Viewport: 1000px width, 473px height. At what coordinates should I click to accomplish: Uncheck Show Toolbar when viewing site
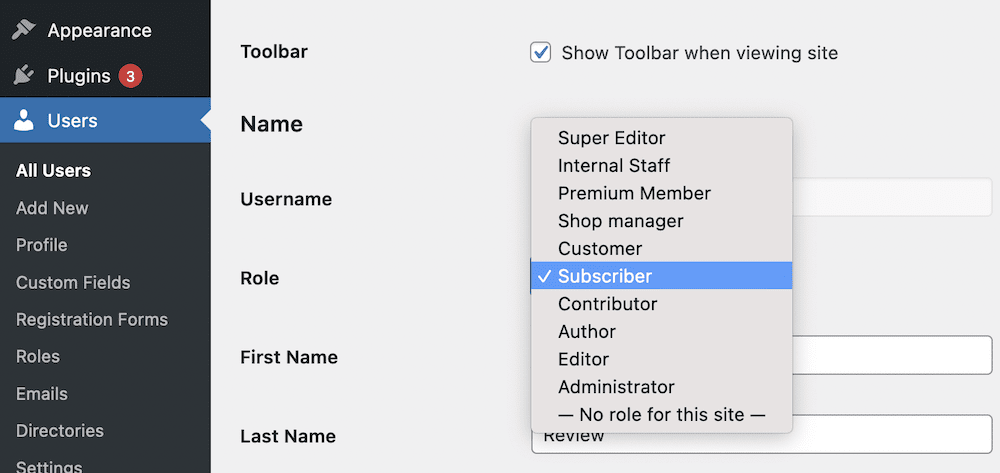[541, 52]
